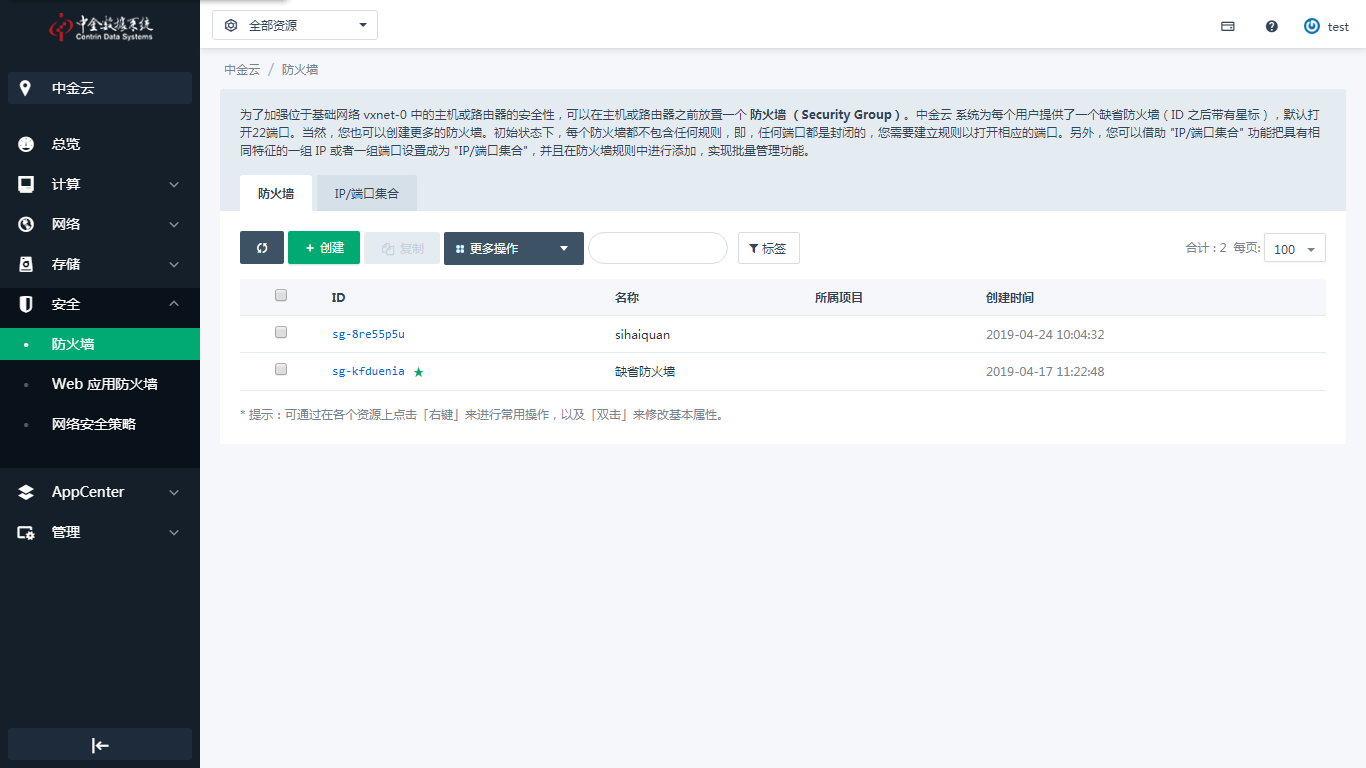Click the refresh button in toolbar

(262, 248)
